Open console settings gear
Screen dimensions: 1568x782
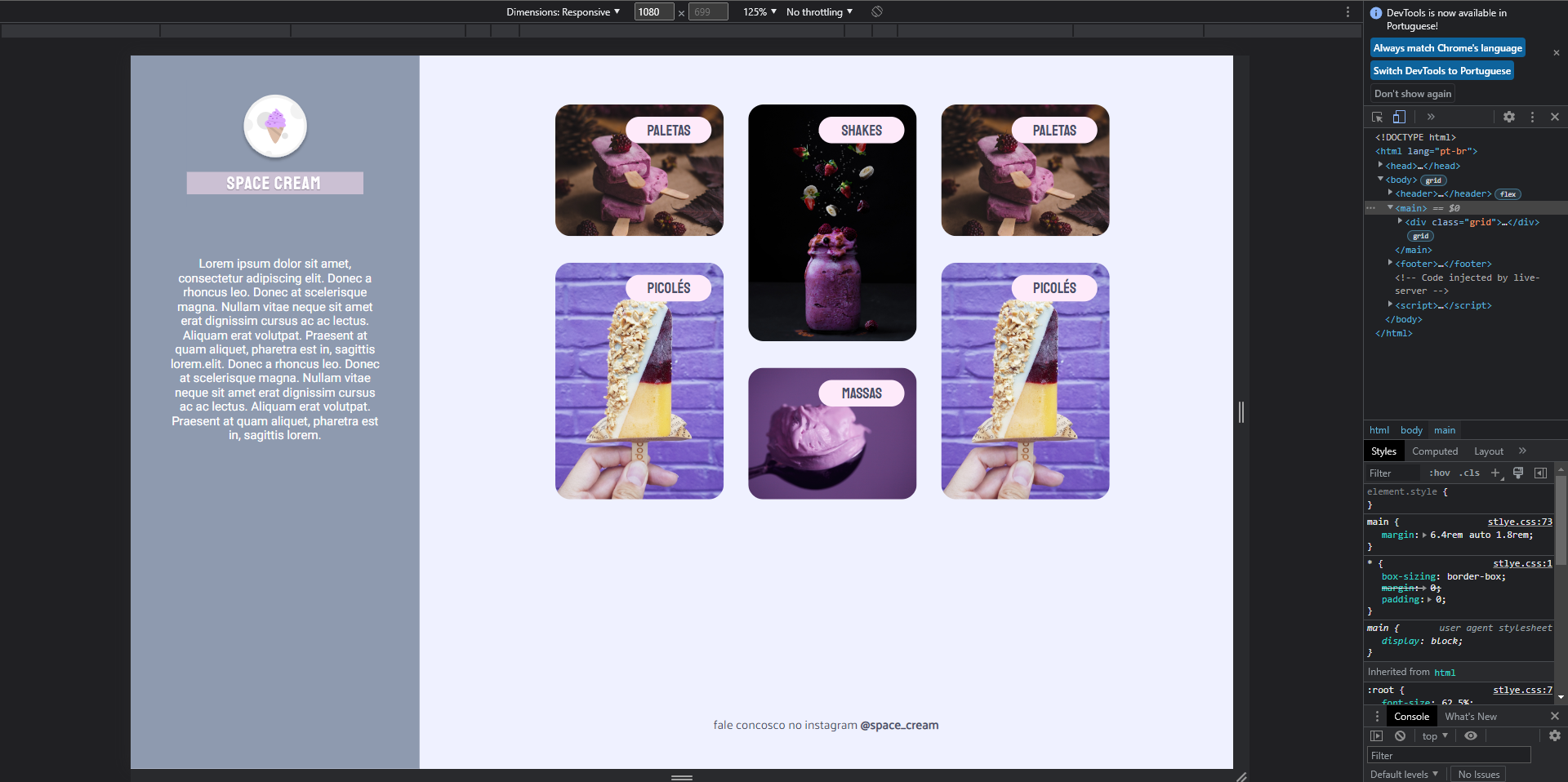[1555, 735]
